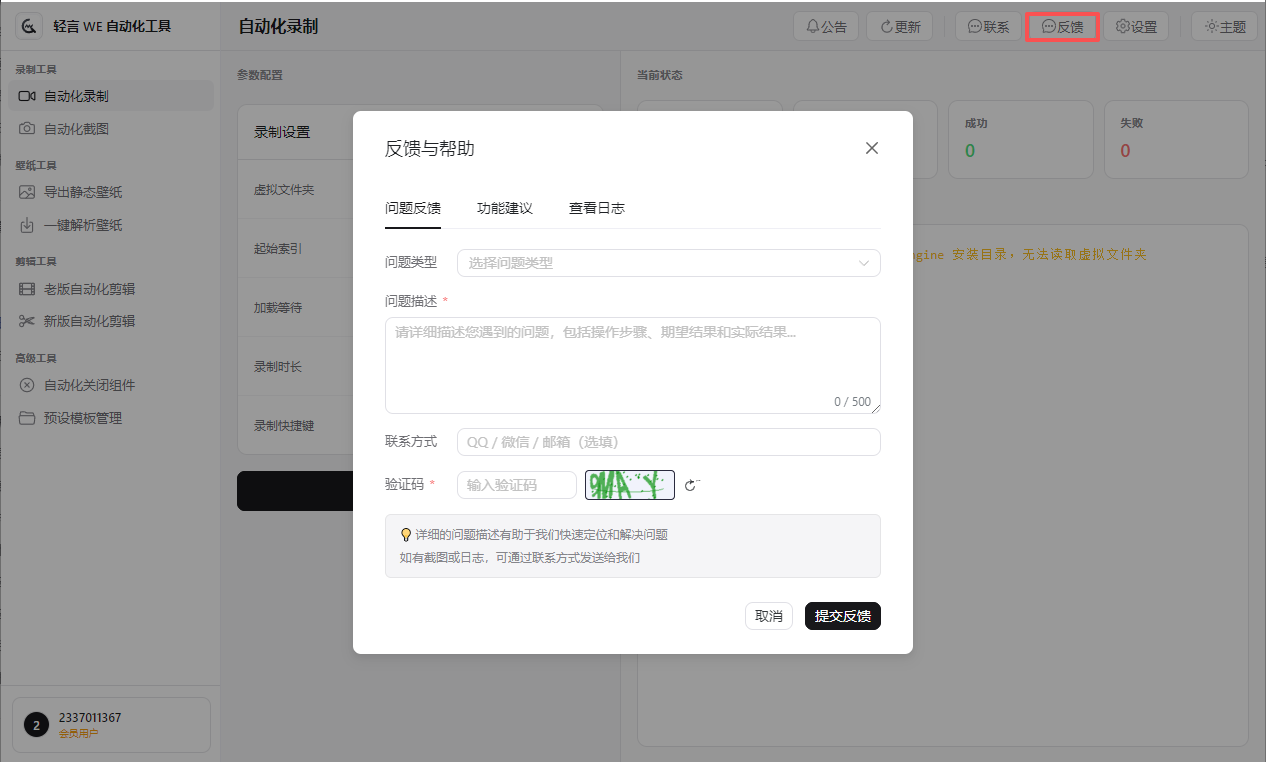The width and height of the screenshot is (1266, 762).
Task: Open the 设置 settings panel
Action: coord(1137,26)
